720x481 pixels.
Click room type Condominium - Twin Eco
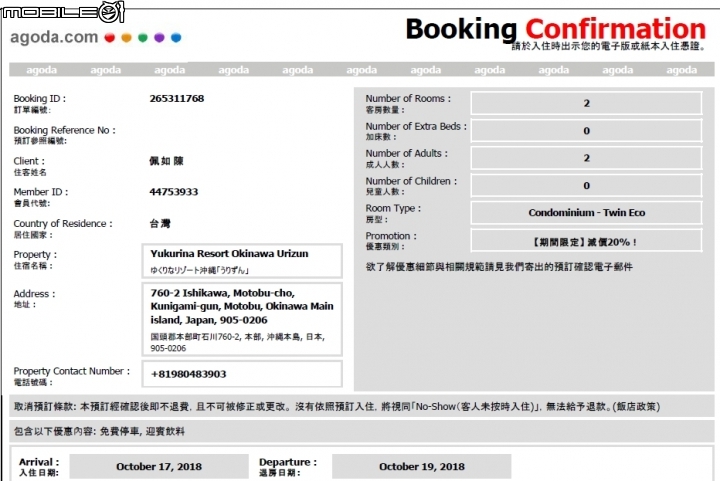(x=586, y=213)
